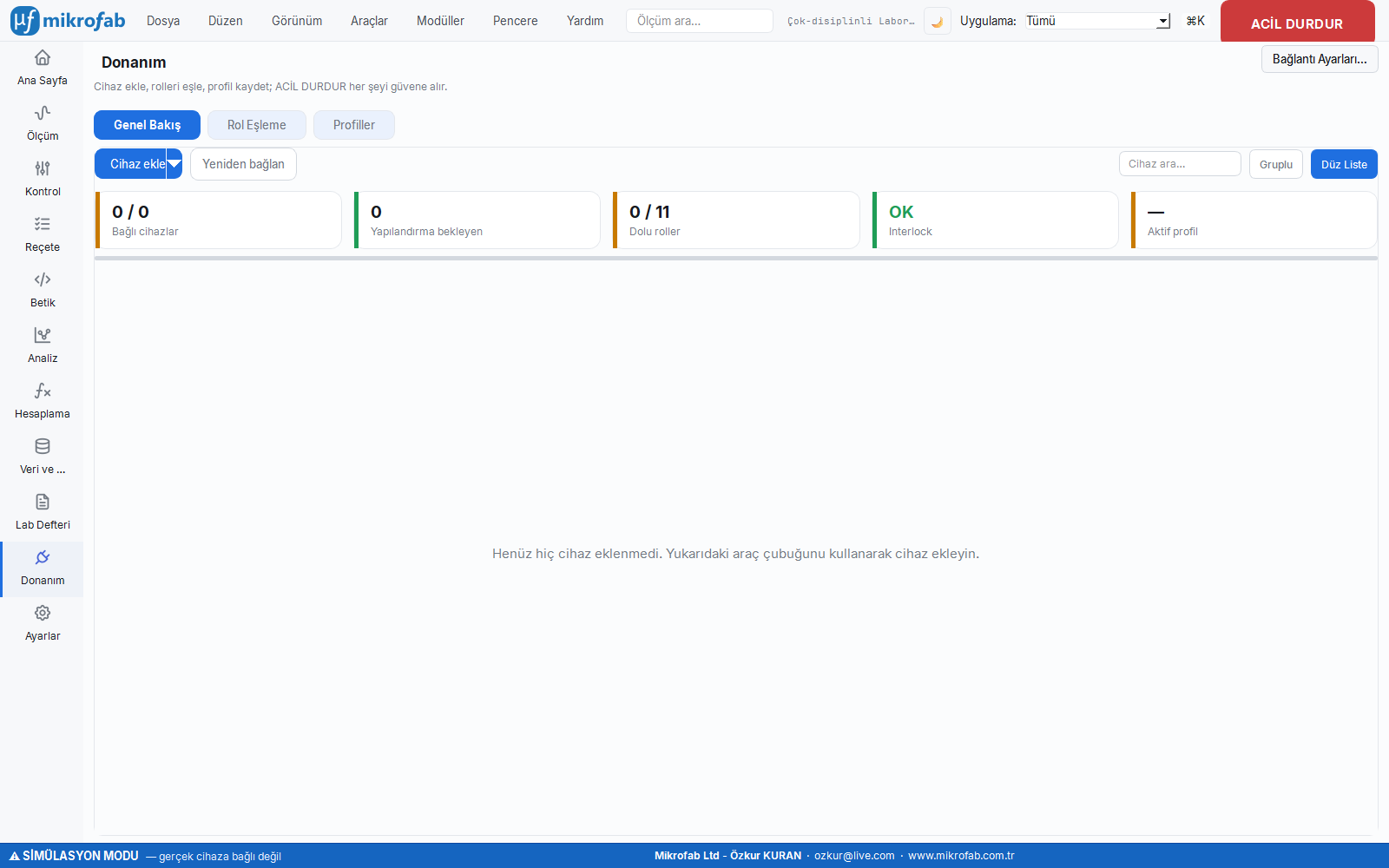Open the Modüller menu
This screenshot has height=868, width=1389.
tap(440, 21)
